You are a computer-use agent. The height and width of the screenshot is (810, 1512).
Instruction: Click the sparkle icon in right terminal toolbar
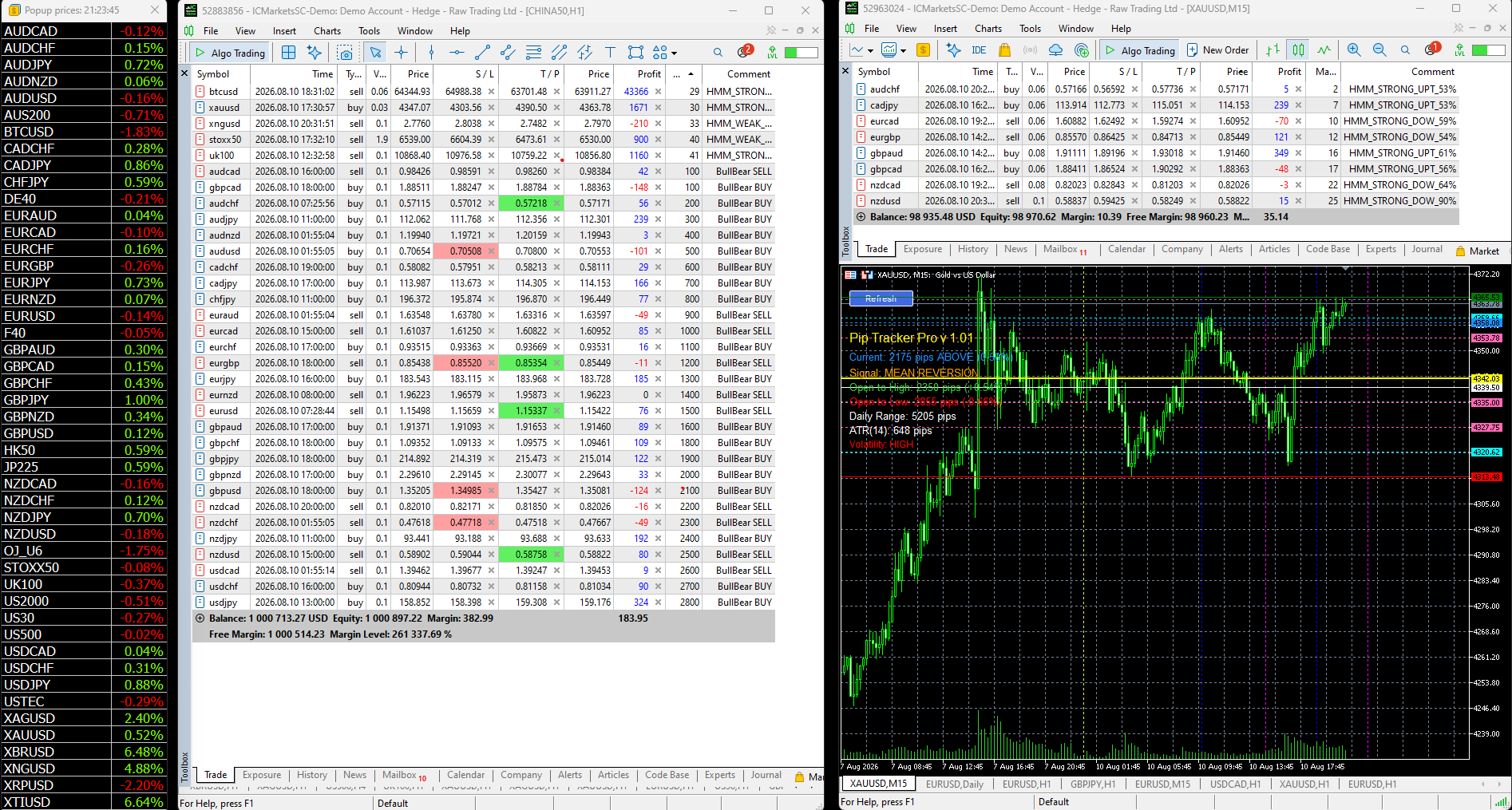pyautogui.click(x=953, y=50)
